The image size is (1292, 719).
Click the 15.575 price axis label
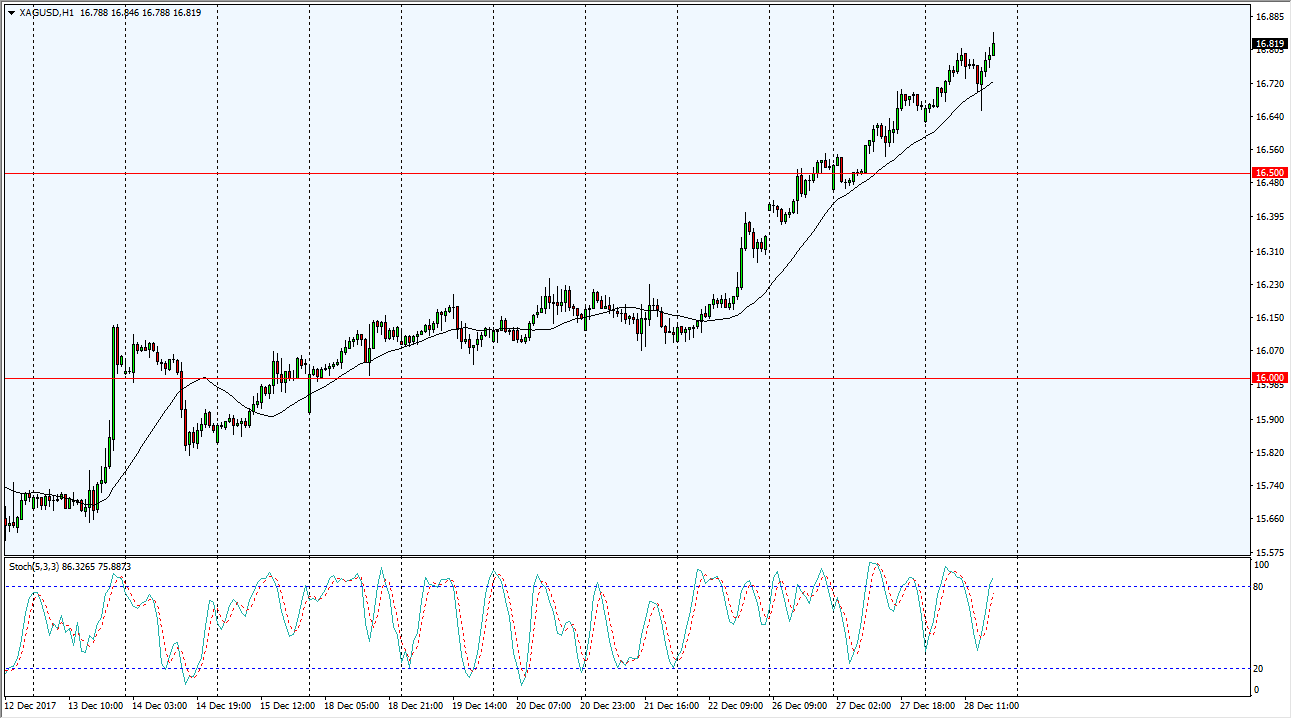tap(1270, 552)
